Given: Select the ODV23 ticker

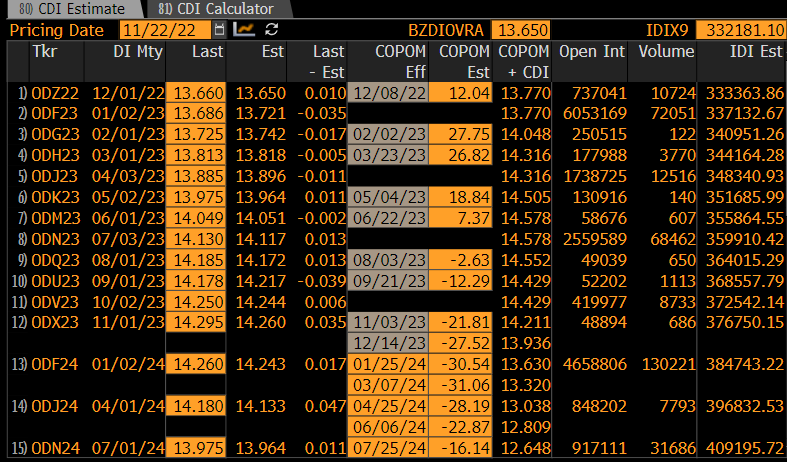Looking at the screenshot, I should tap(55, 302).
